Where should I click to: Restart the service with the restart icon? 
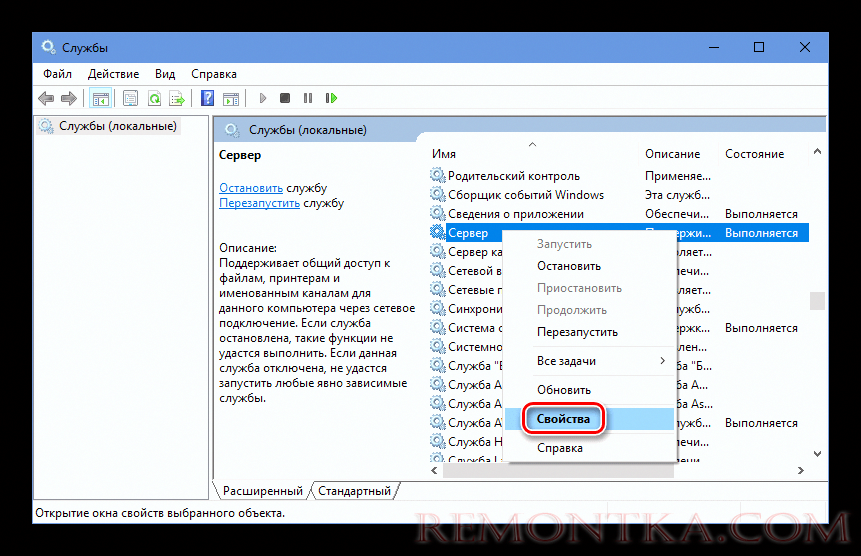pyautogui.click(x=331, y=98)
